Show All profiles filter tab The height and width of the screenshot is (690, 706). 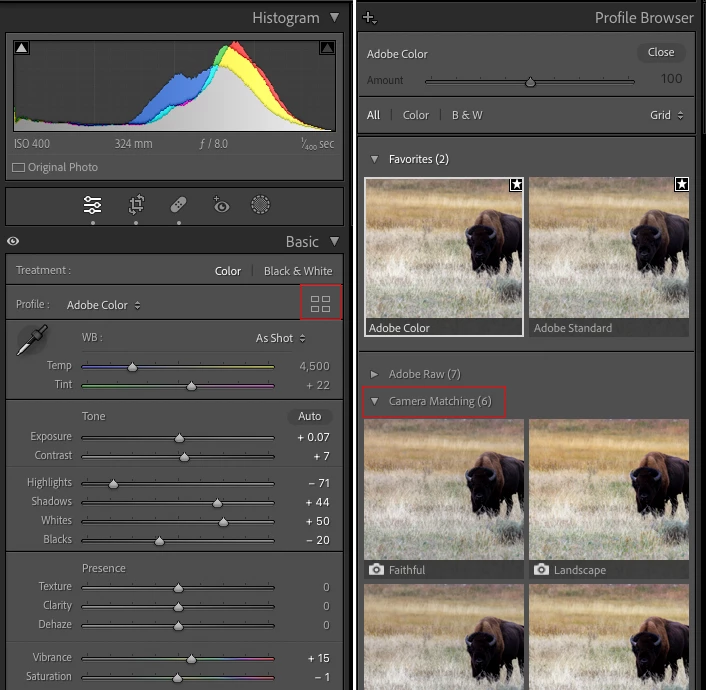pos(373,115)
